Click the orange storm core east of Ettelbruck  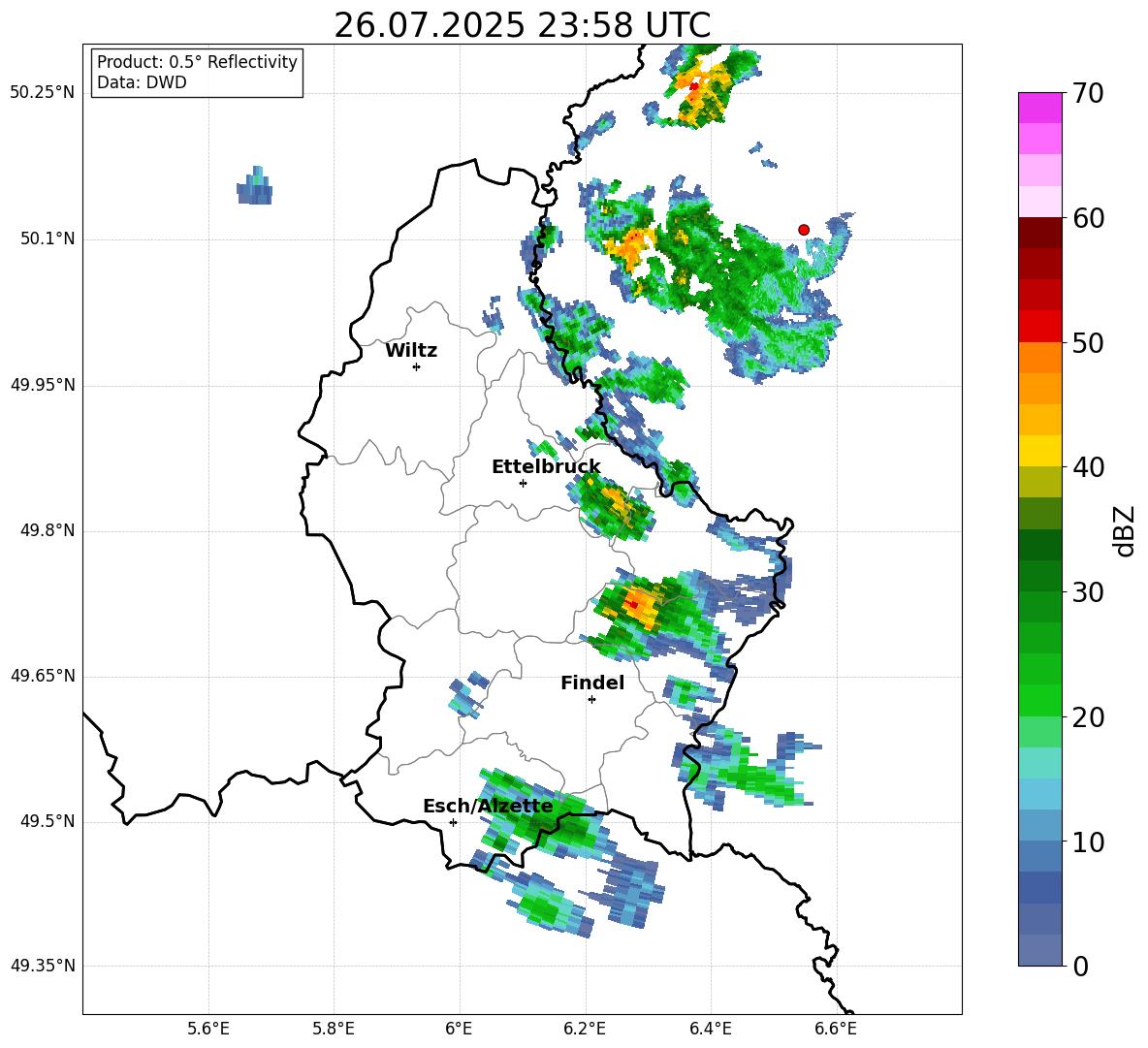pos(617,502)
